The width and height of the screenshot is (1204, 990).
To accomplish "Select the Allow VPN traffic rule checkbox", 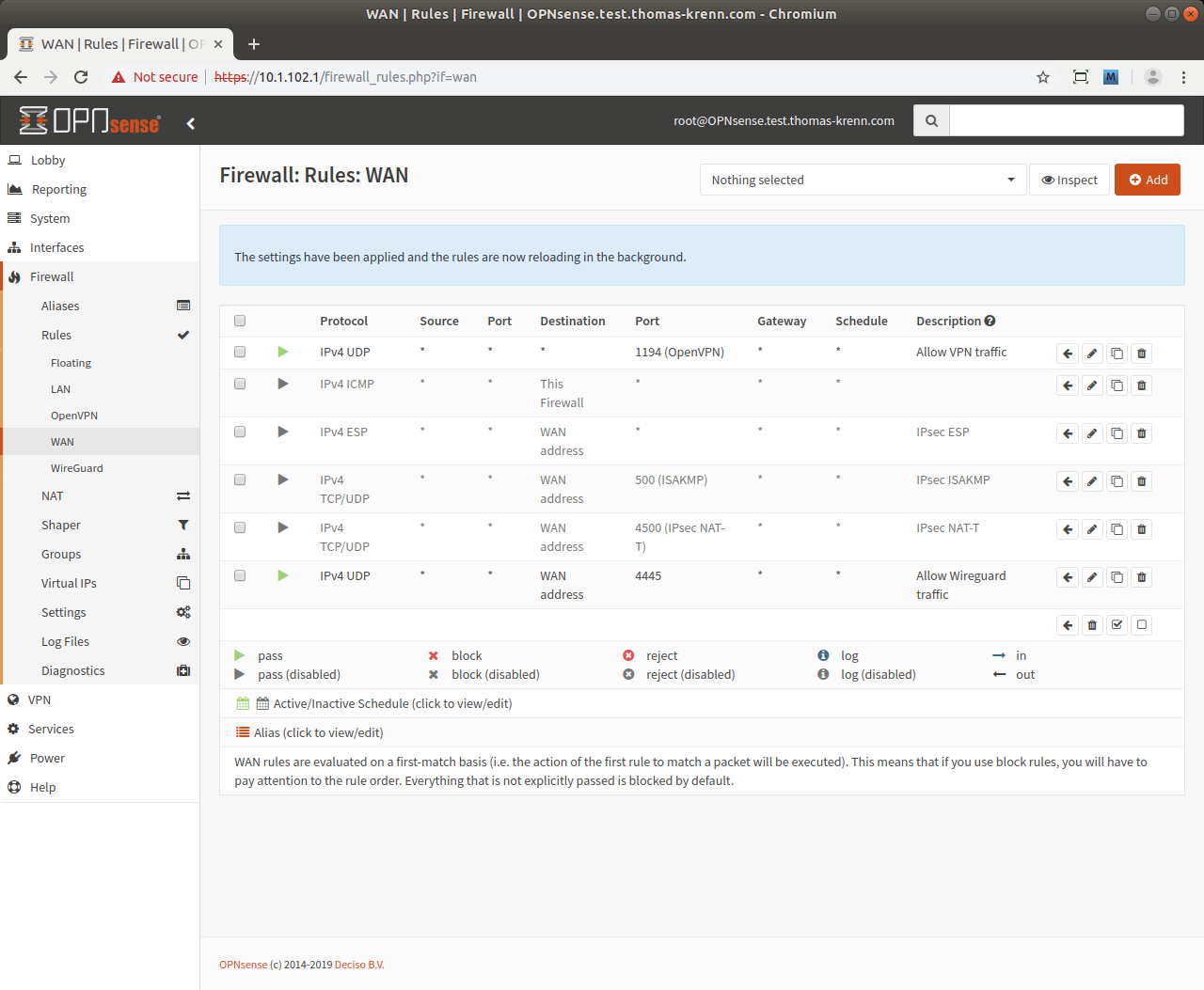I will (x=240, y=352).
